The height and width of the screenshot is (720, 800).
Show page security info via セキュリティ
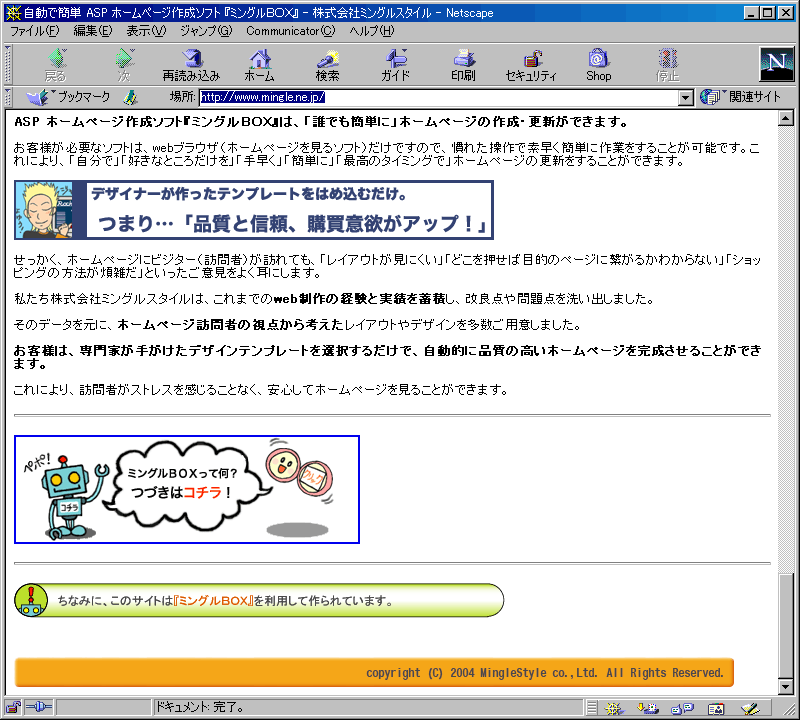tap(531, 65)
